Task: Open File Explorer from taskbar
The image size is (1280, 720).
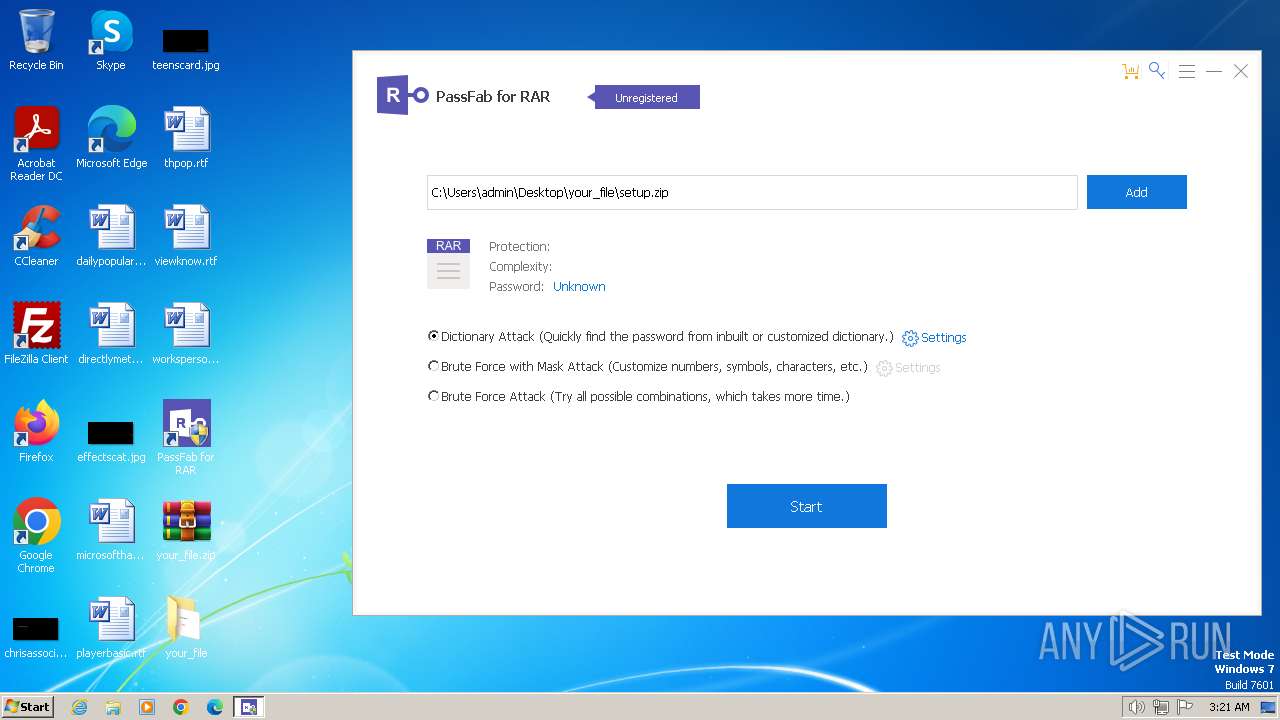Action: click(113, 707)
